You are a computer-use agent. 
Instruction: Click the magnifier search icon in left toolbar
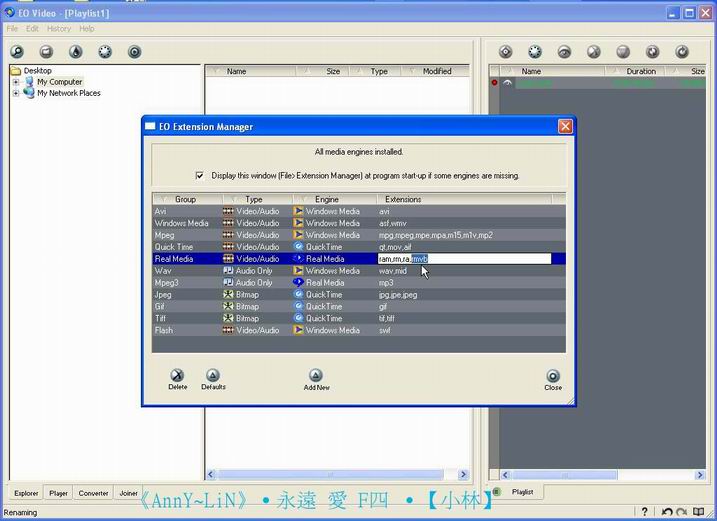(17, 52)
